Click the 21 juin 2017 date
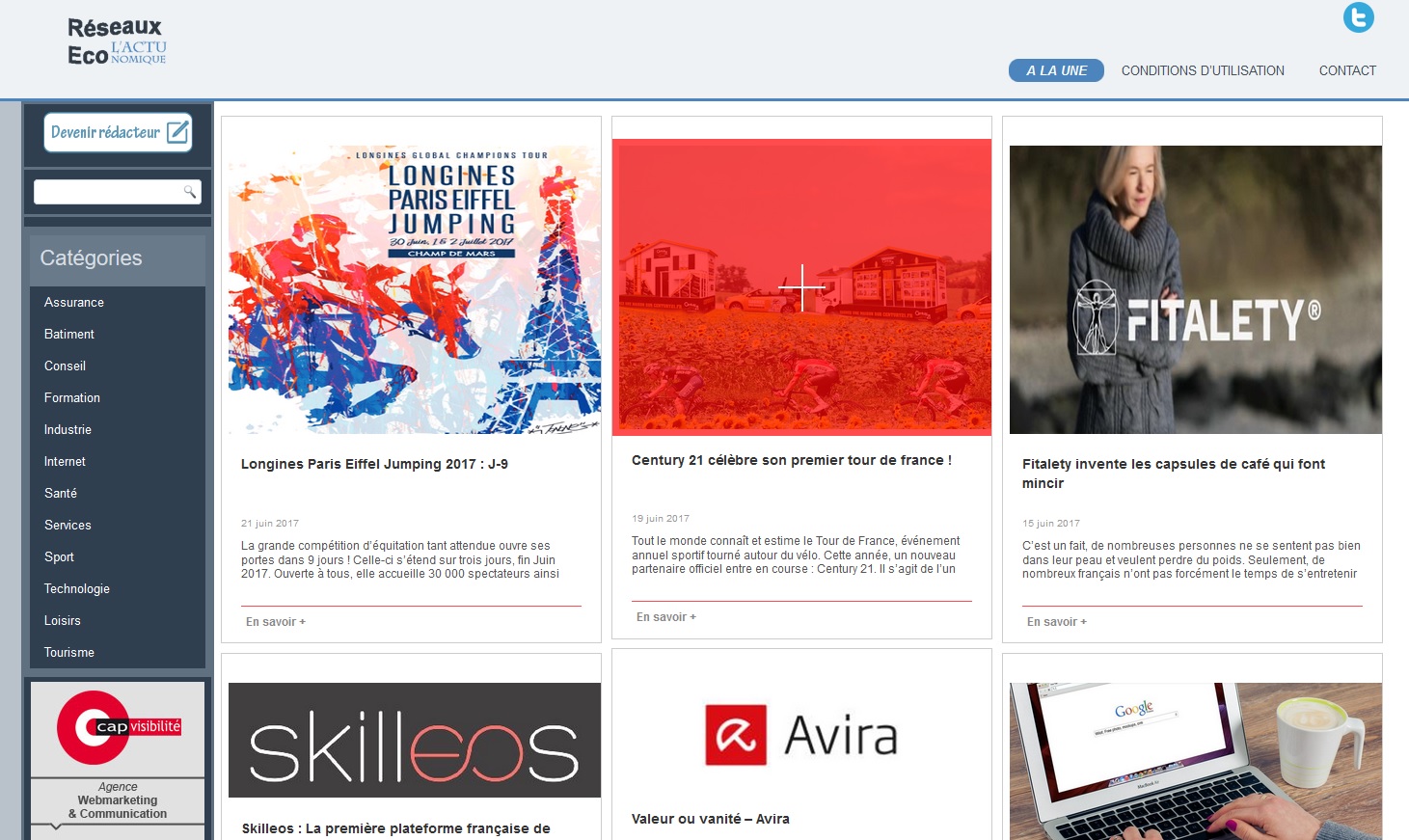The width and height of the screenshot is (1409, 840). pos(270,524)
